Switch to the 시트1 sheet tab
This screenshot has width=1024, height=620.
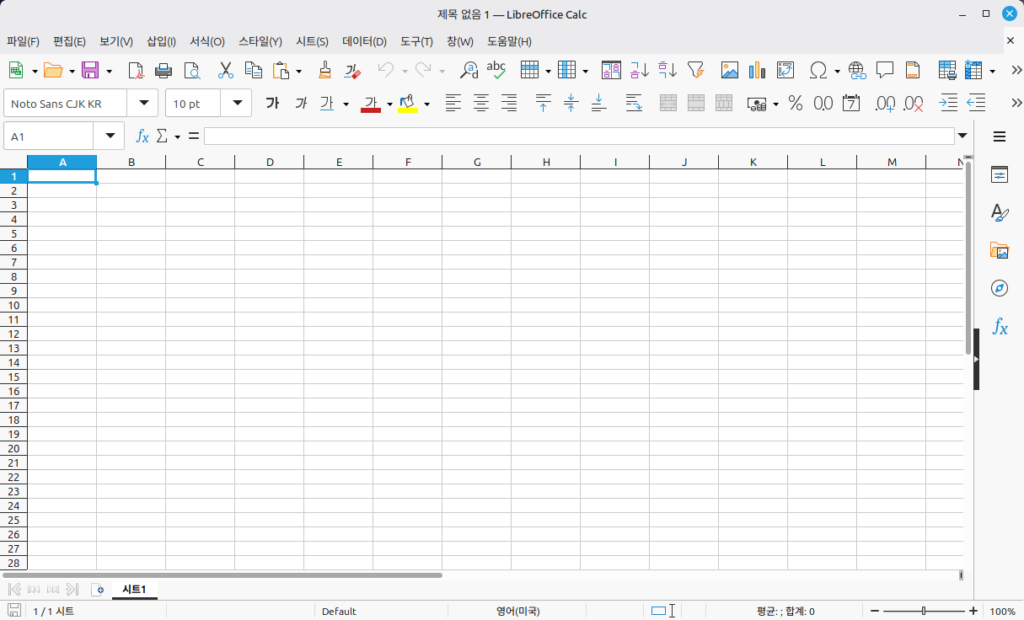point(134,589)
